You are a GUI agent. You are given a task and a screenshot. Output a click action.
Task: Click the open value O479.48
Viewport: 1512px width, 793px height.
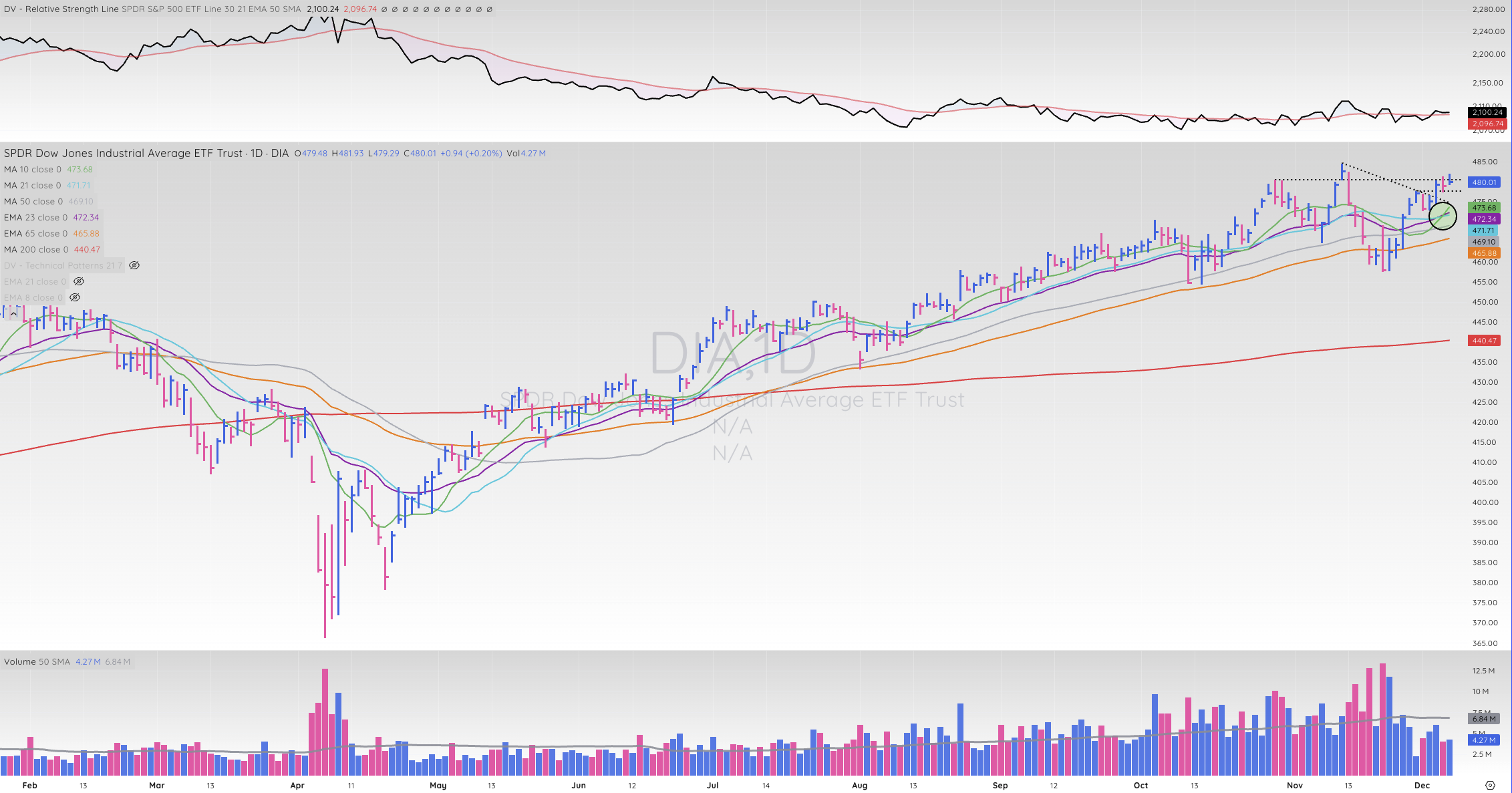311,153
